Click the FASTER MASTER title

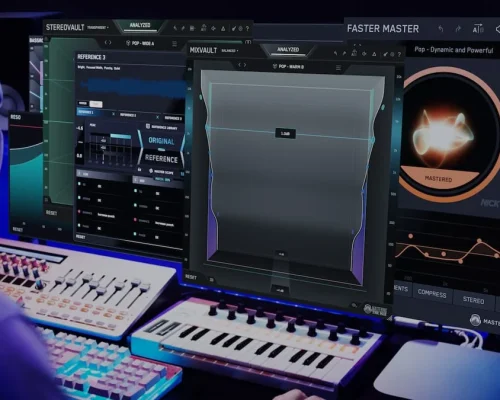(x=383, y=29)
